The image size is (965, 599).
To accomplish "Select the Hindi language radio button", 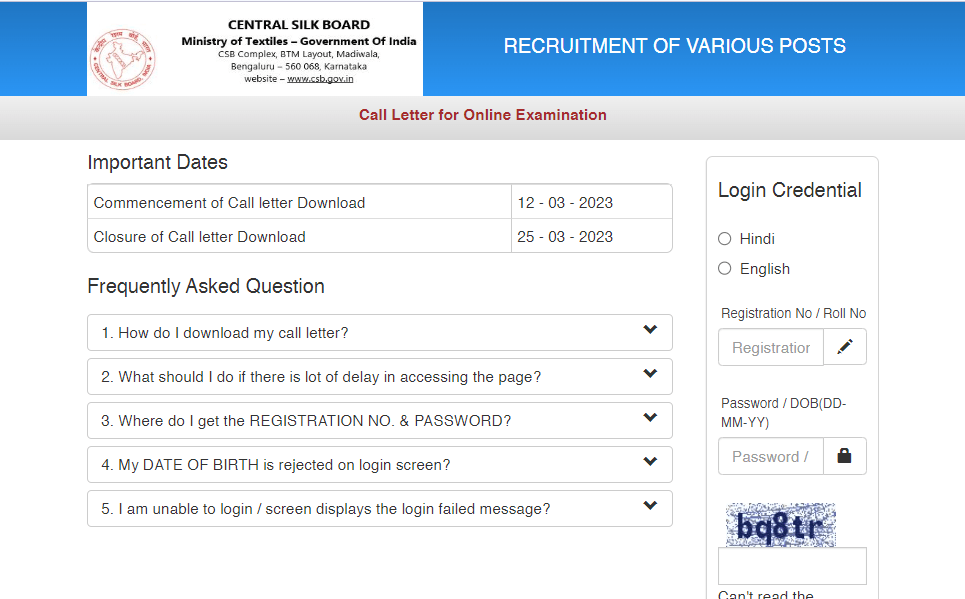I will [725, 239].
